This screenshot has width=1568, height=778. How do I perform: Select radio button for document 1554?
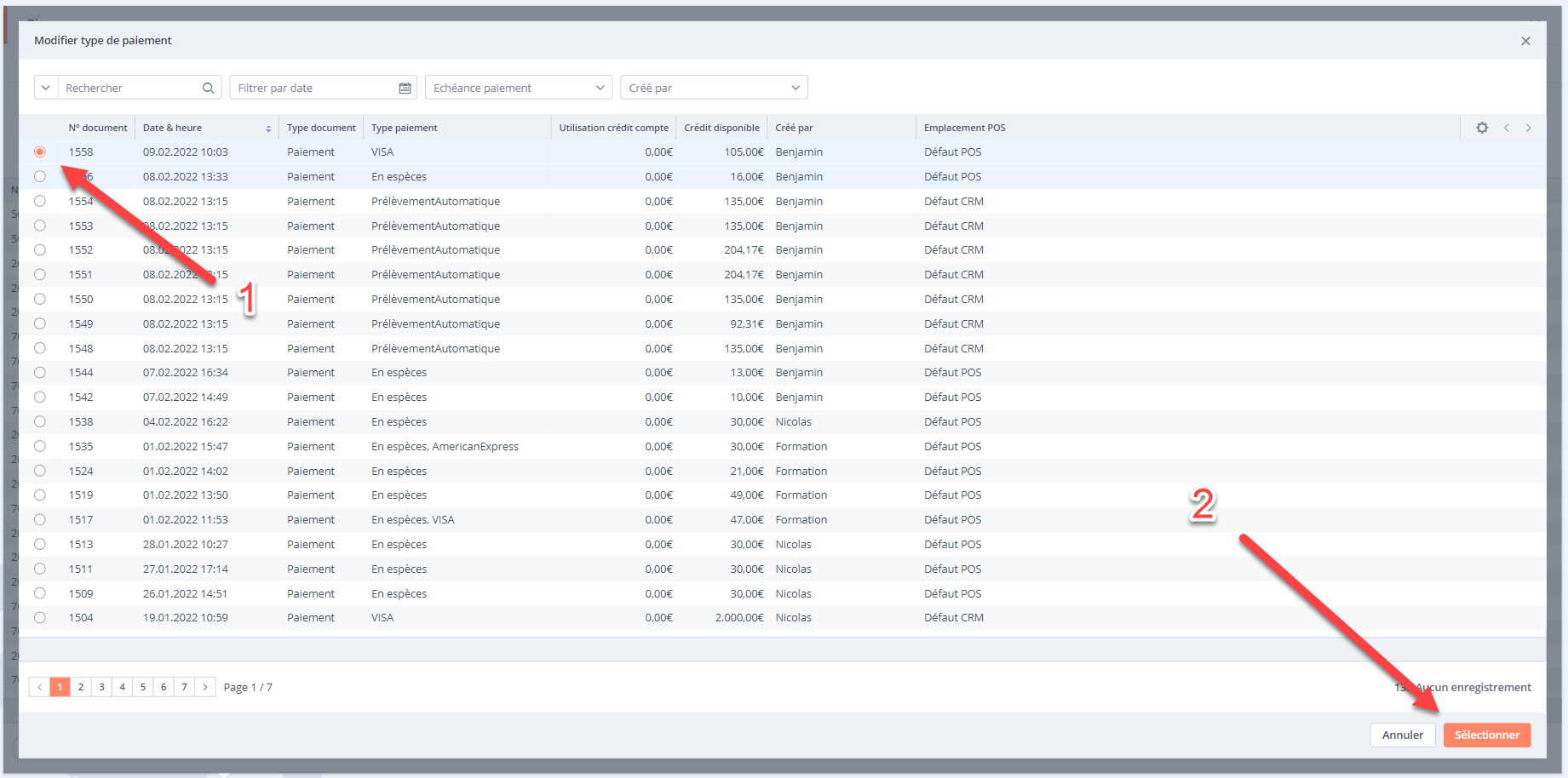[x=40, y=201]
